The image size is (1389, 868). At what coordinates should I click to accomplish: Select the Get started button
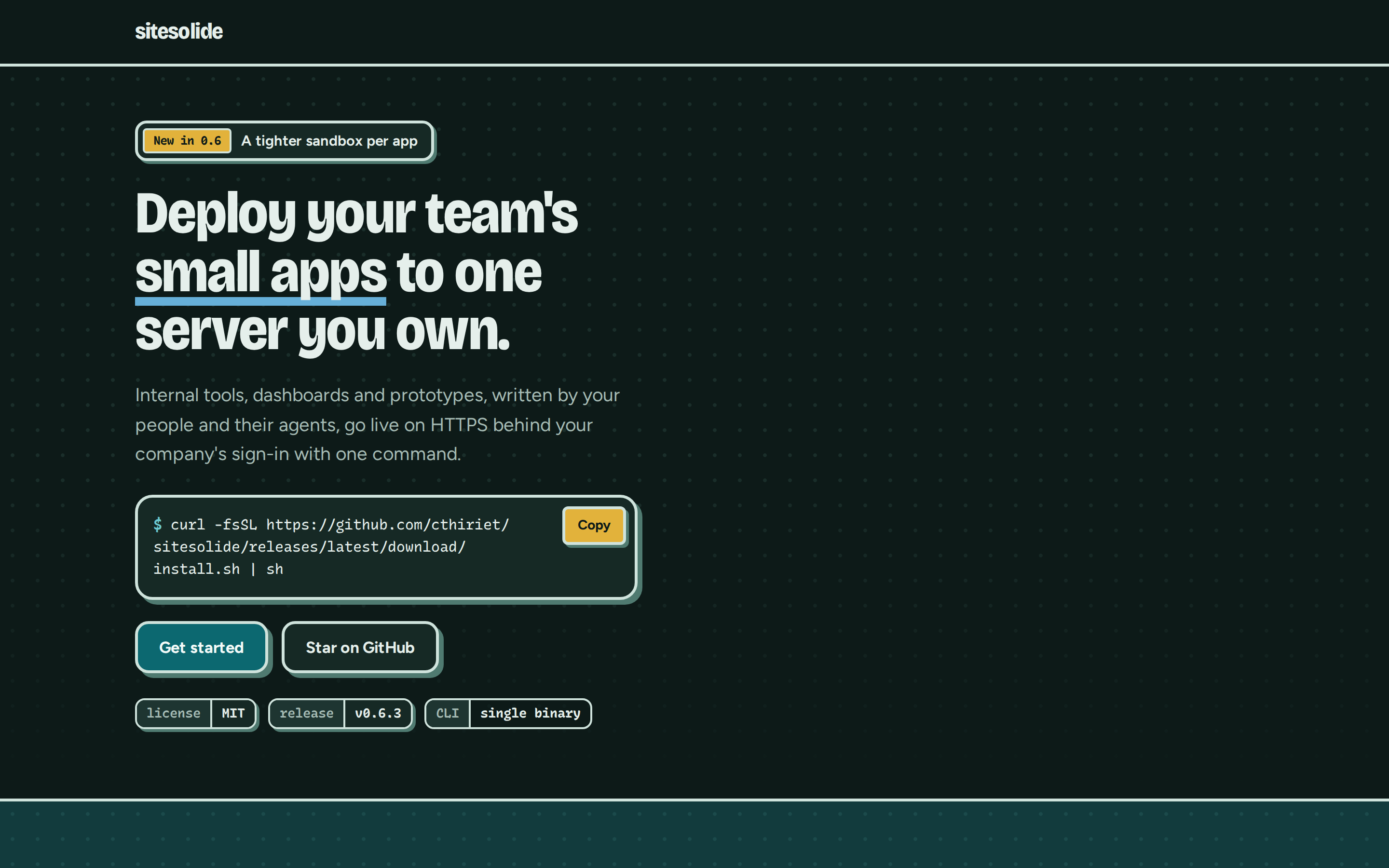click(x=202, y=647)
